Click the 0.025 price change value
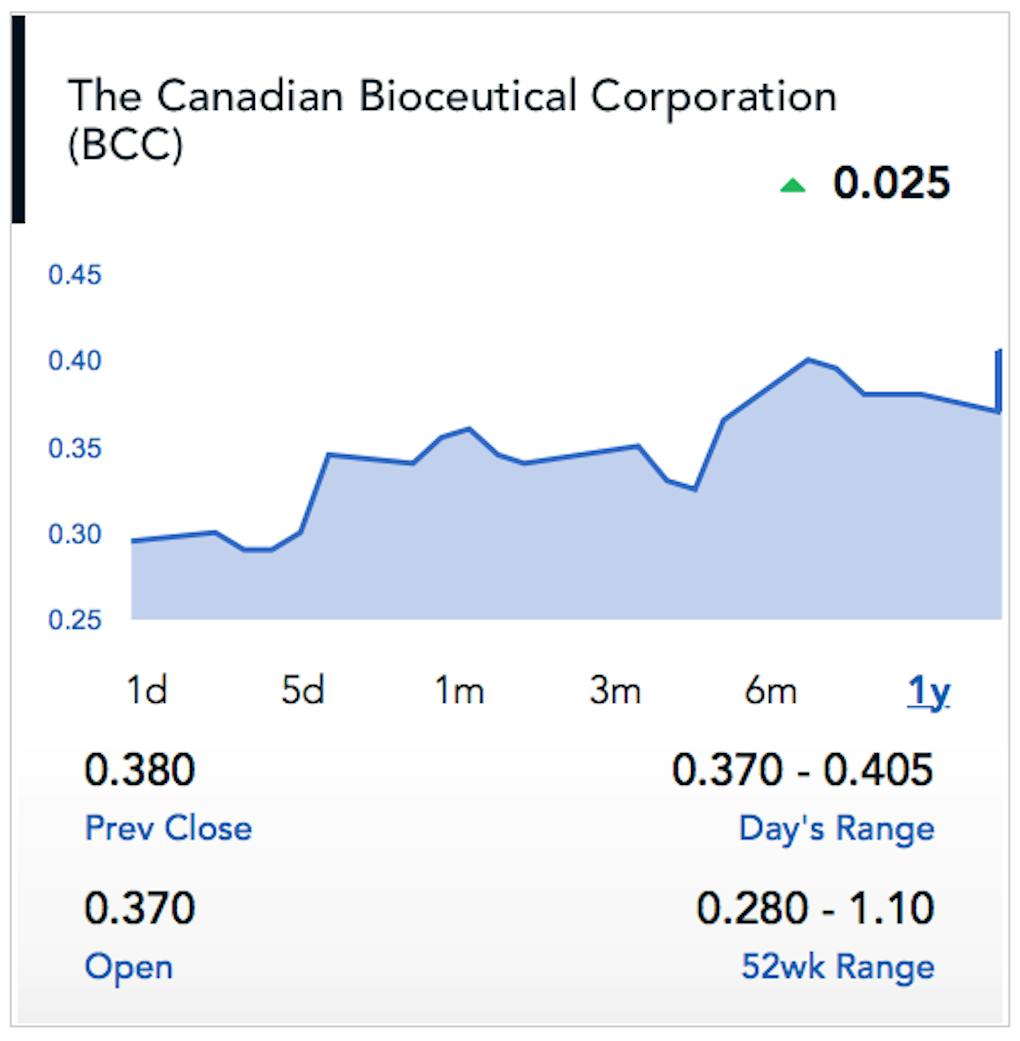 click(891, 184)
